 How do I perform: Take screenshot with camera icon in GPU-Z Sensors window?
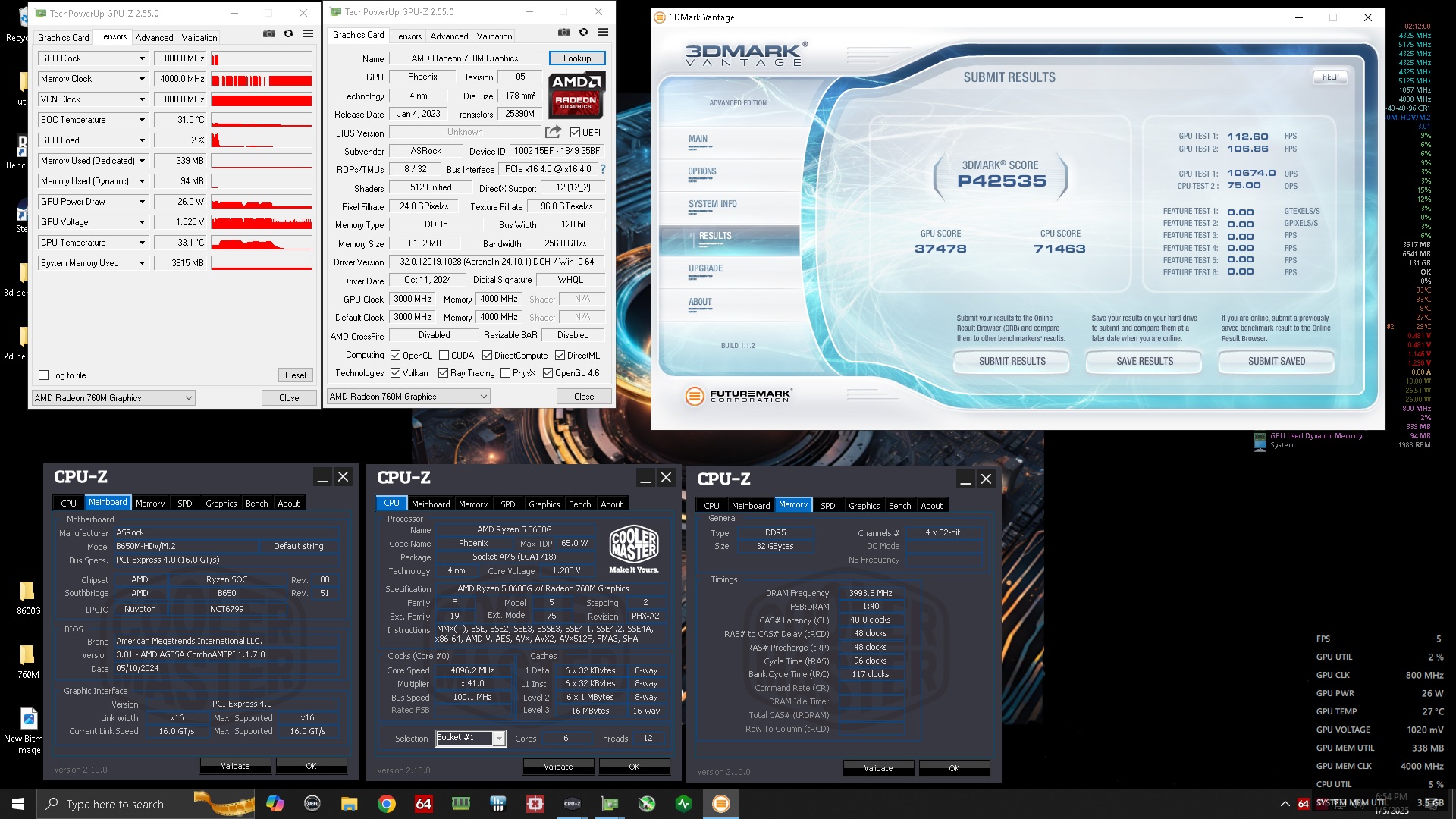[269, 33]
